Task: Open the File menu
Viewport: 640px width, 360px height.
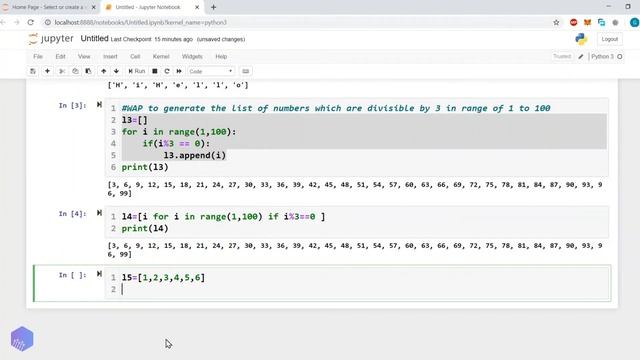Action: (38, 56)
